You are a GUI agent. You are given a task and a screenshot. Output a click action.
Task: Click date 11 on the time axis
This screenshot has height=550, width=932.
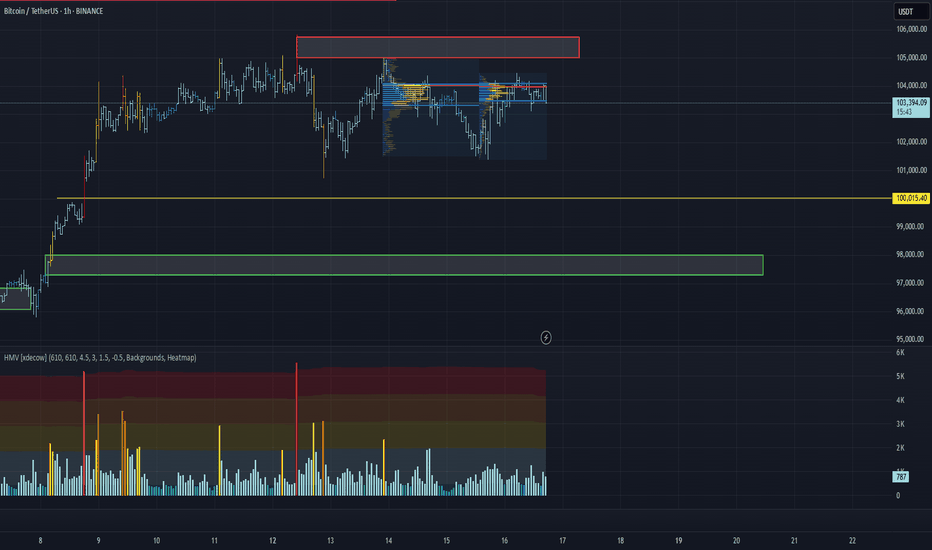(x=215, y=540)
